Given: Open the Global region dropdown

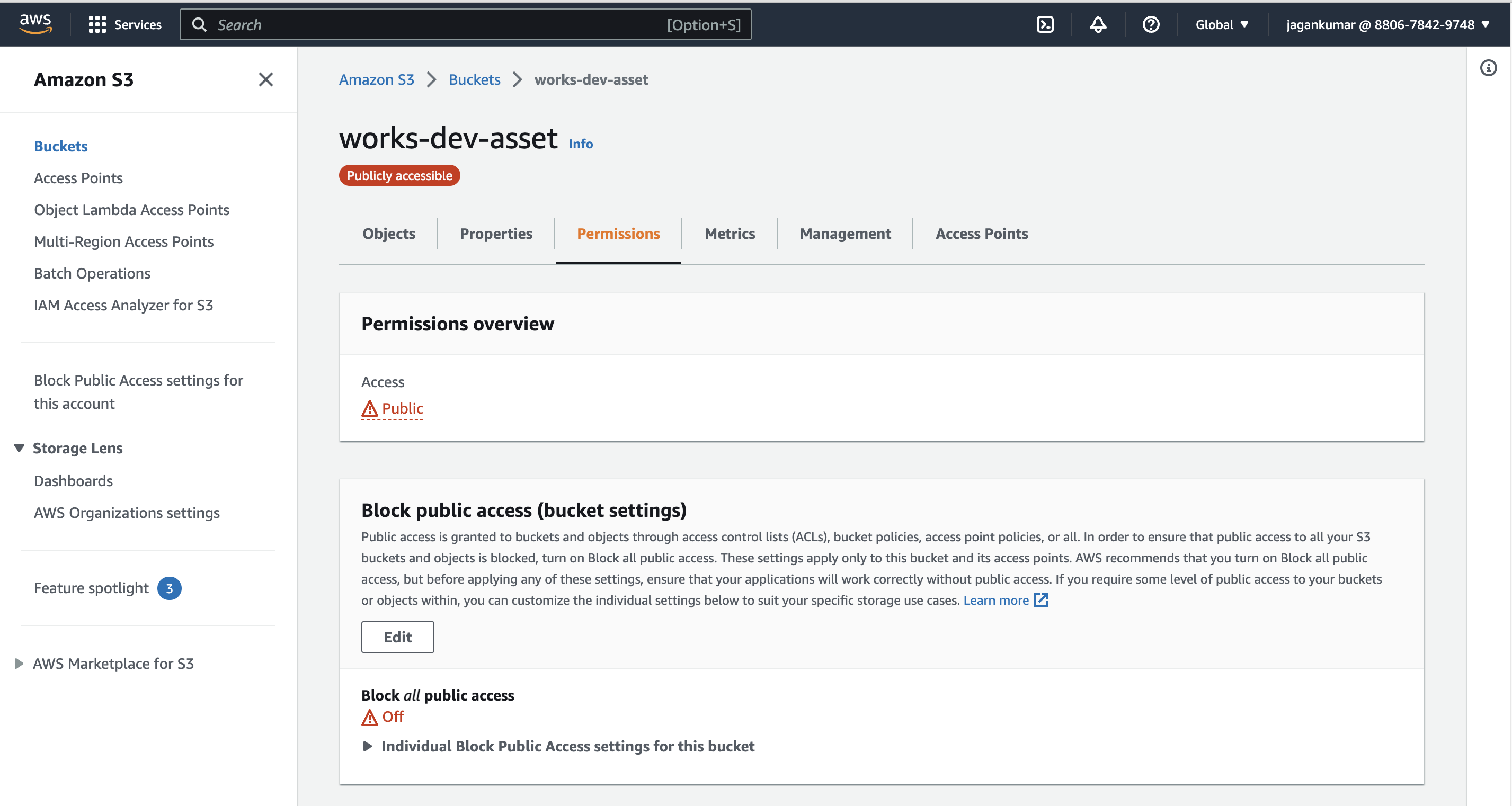Looking at the screenshot, I should coord(1222,24).
